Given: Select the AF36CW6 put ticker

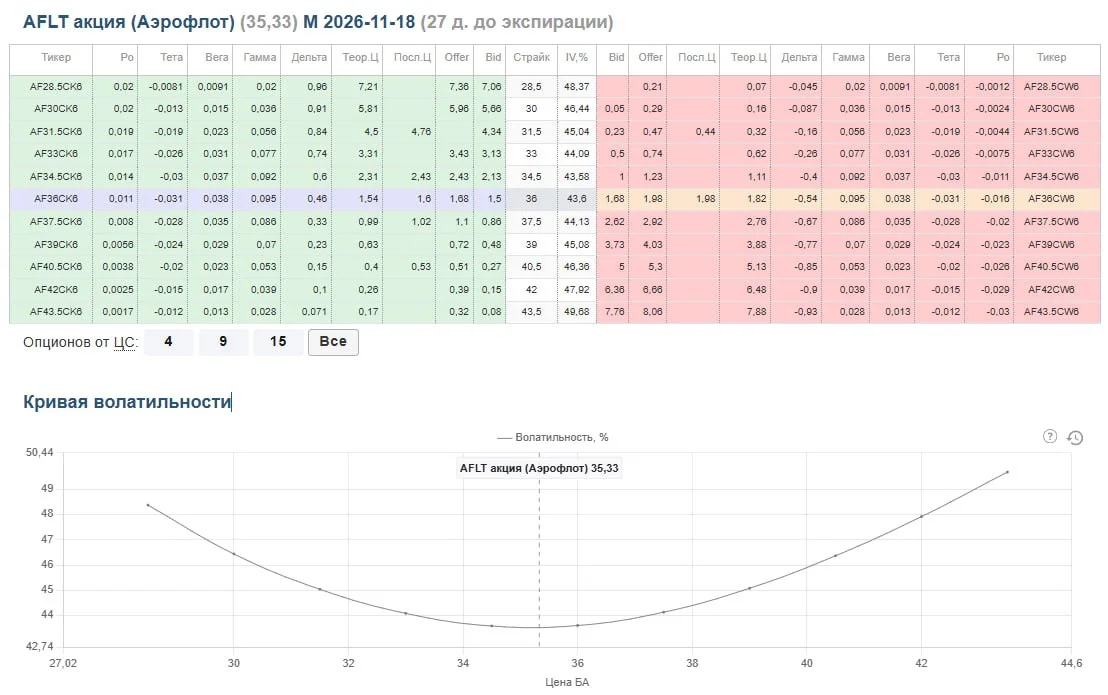Looking at the screenshot, I should pos(1051,198).
